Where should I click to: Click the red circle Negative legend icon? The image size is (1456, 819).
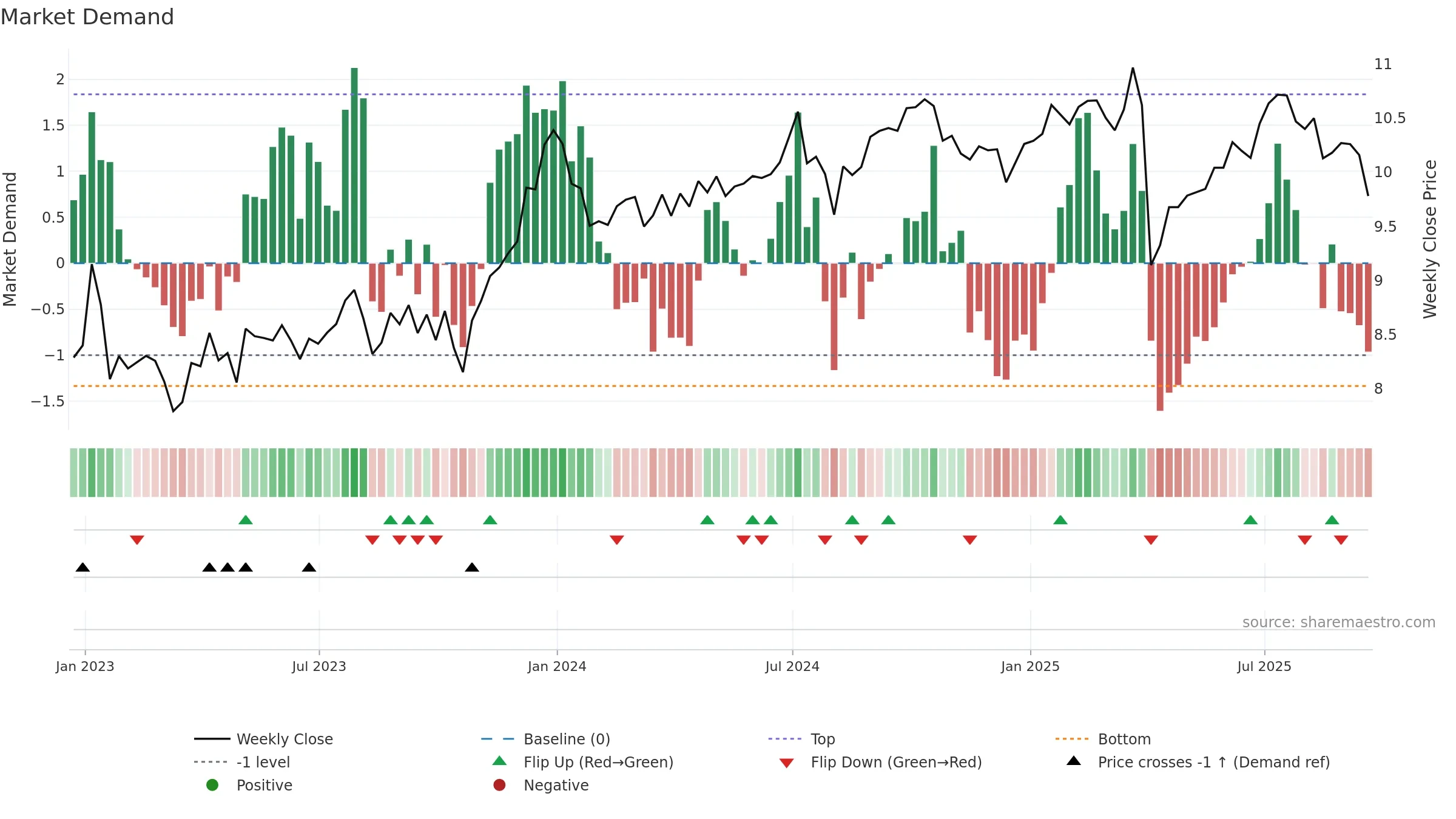pos(499,785)
